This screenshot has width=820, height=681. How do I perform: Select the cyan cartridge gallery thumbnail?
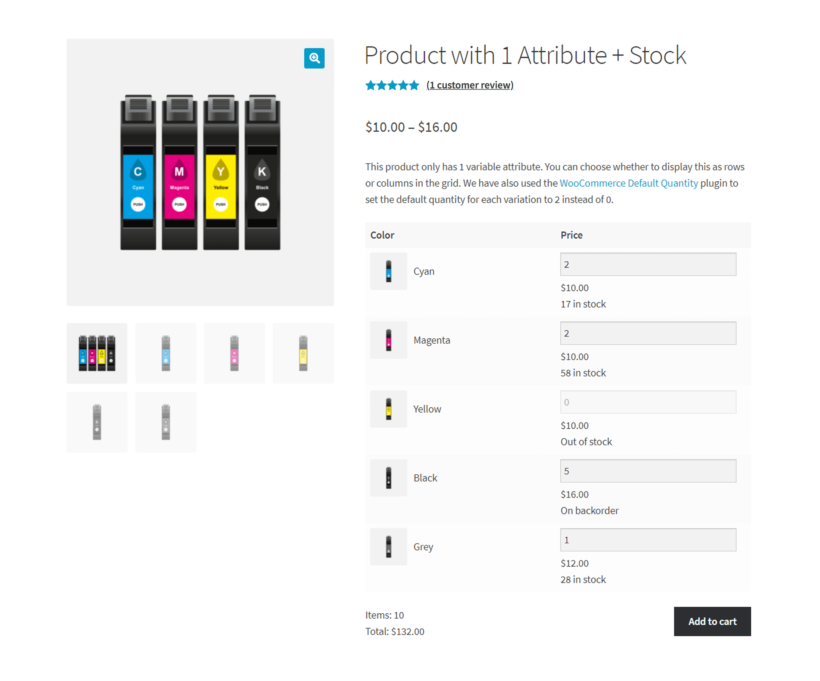click(x=165, y=353)
